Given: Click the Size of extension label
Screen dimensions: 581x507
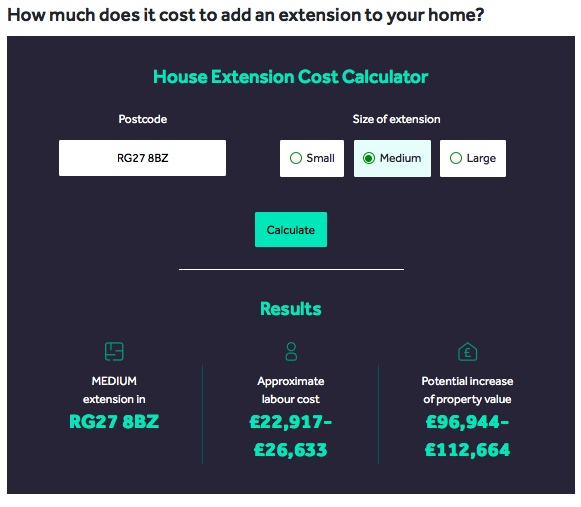Looking at the screenshot, I should (396, 119).
